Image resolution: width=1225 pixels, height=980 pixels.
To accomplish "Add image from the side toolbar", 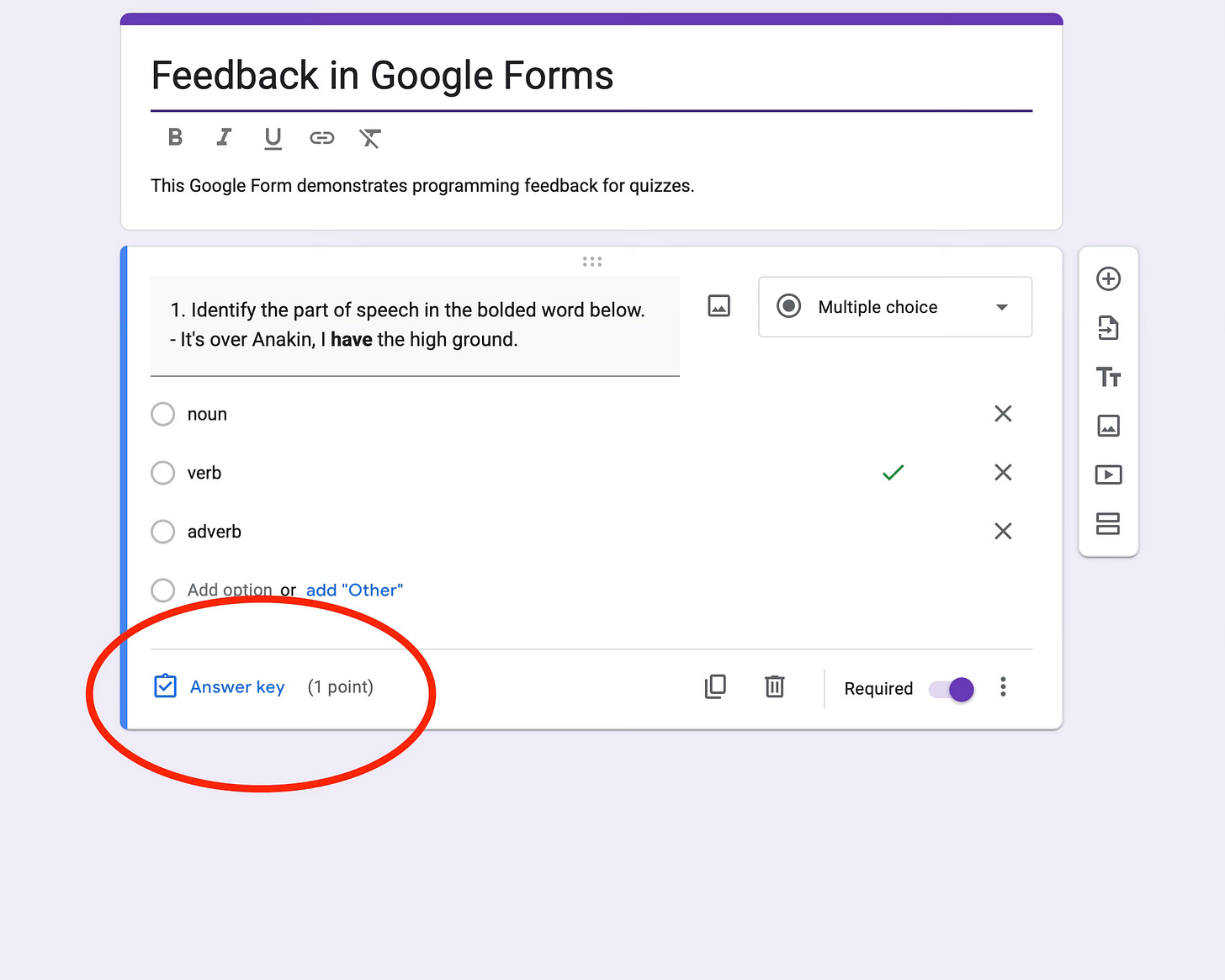I will tap(1108, 426).
